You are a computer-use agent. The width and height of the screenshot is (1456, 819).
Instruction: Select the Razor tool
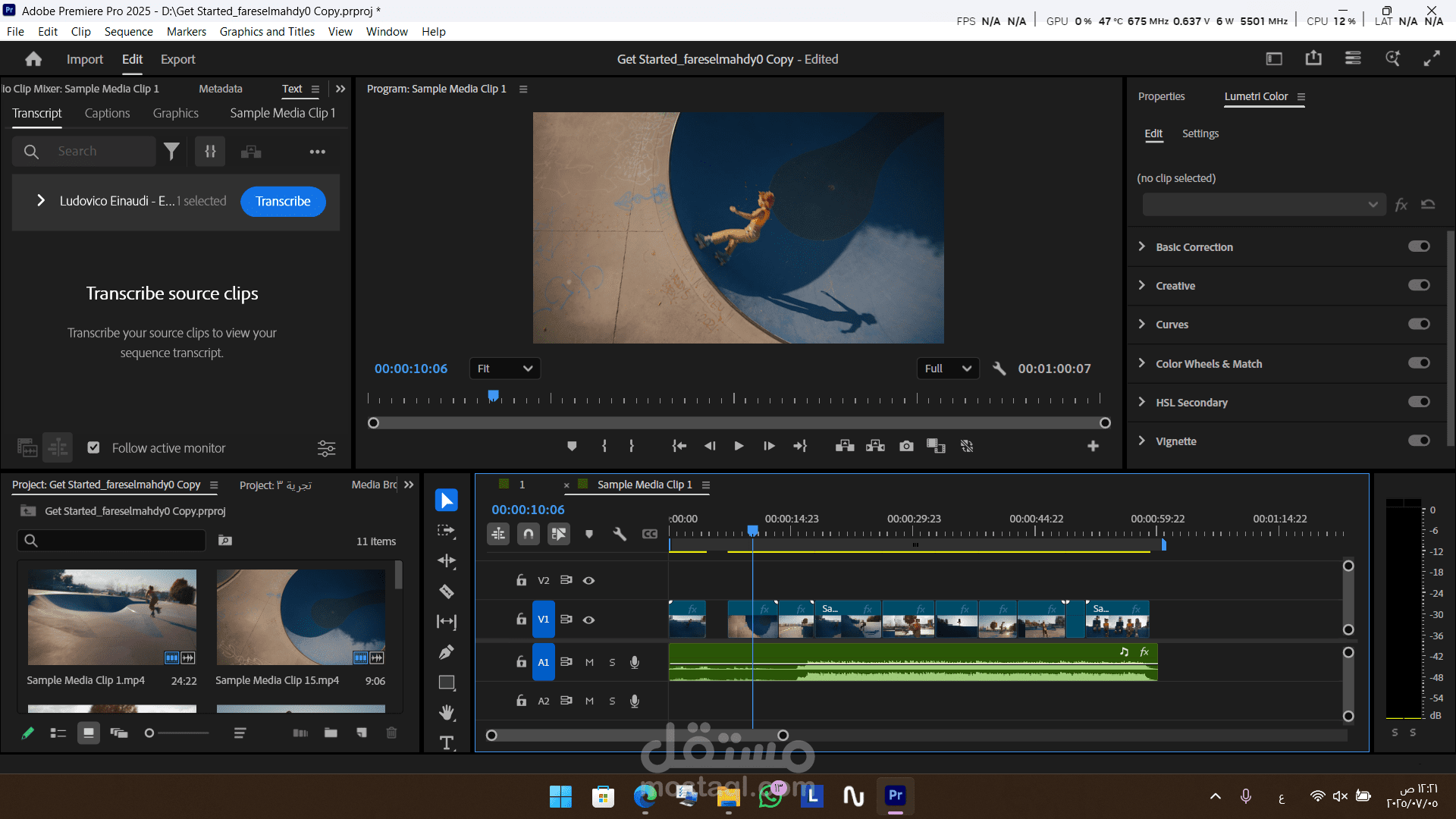point(447,591)
